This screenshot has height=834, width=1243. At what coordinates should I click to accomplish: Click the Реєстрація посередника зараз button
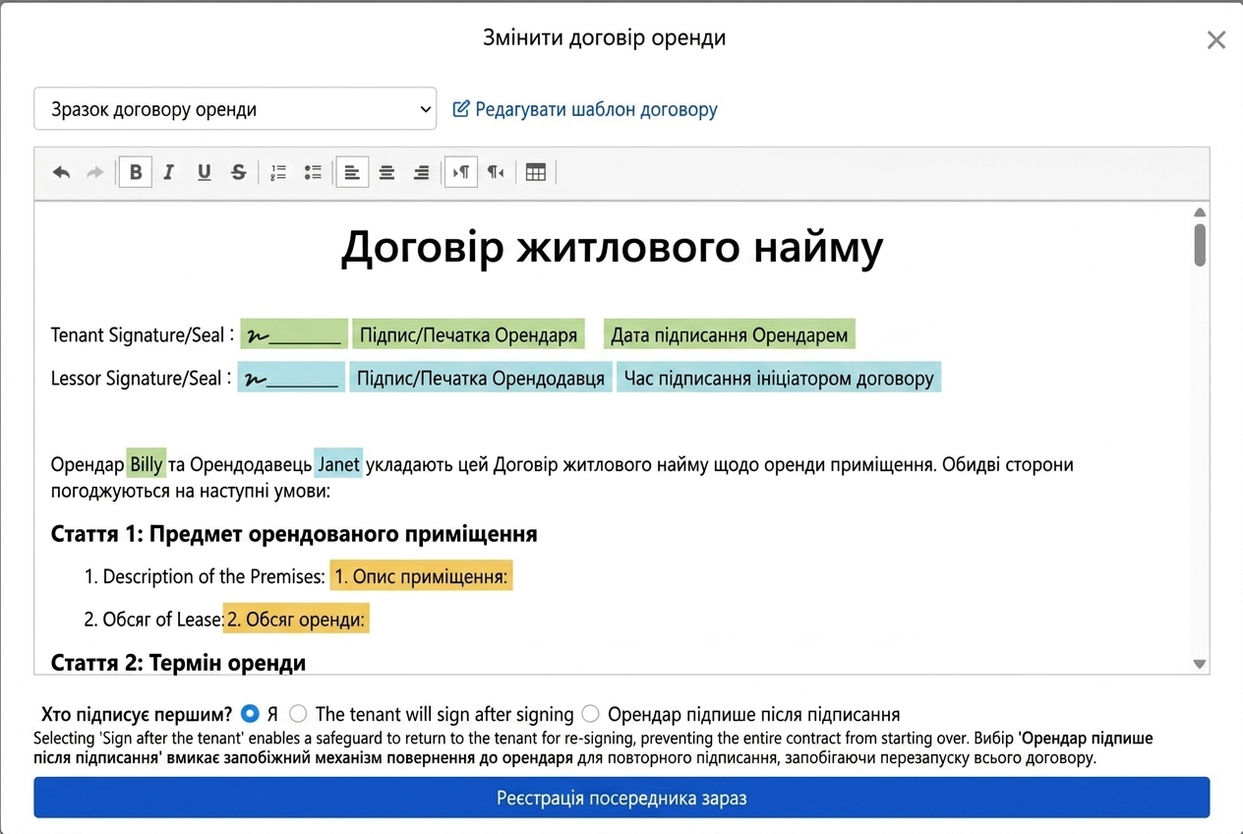point(622,798)
